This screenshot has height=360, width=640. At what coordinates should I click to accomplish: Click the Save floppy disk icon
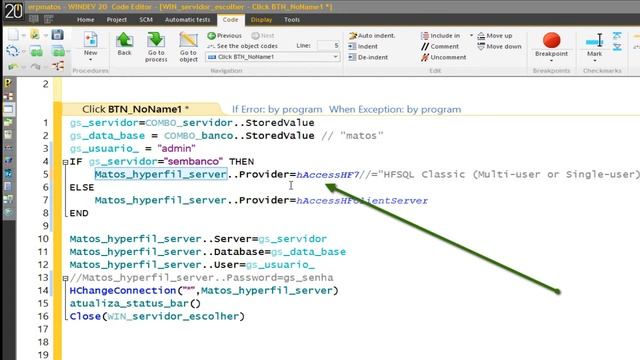pyautogui.click(x=58, y=35)
